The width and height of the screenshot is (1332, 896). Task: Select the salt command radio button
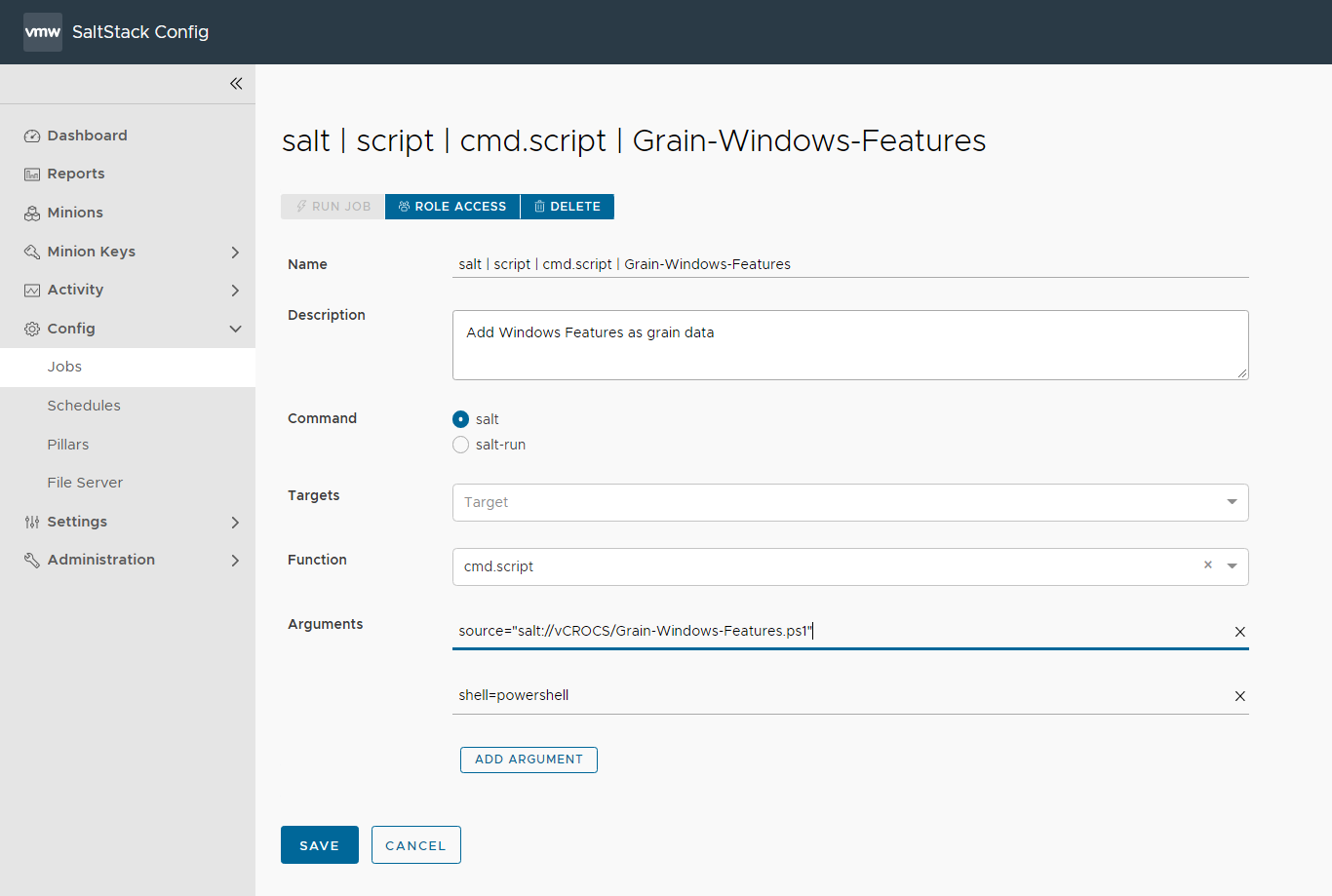[461, 419]
